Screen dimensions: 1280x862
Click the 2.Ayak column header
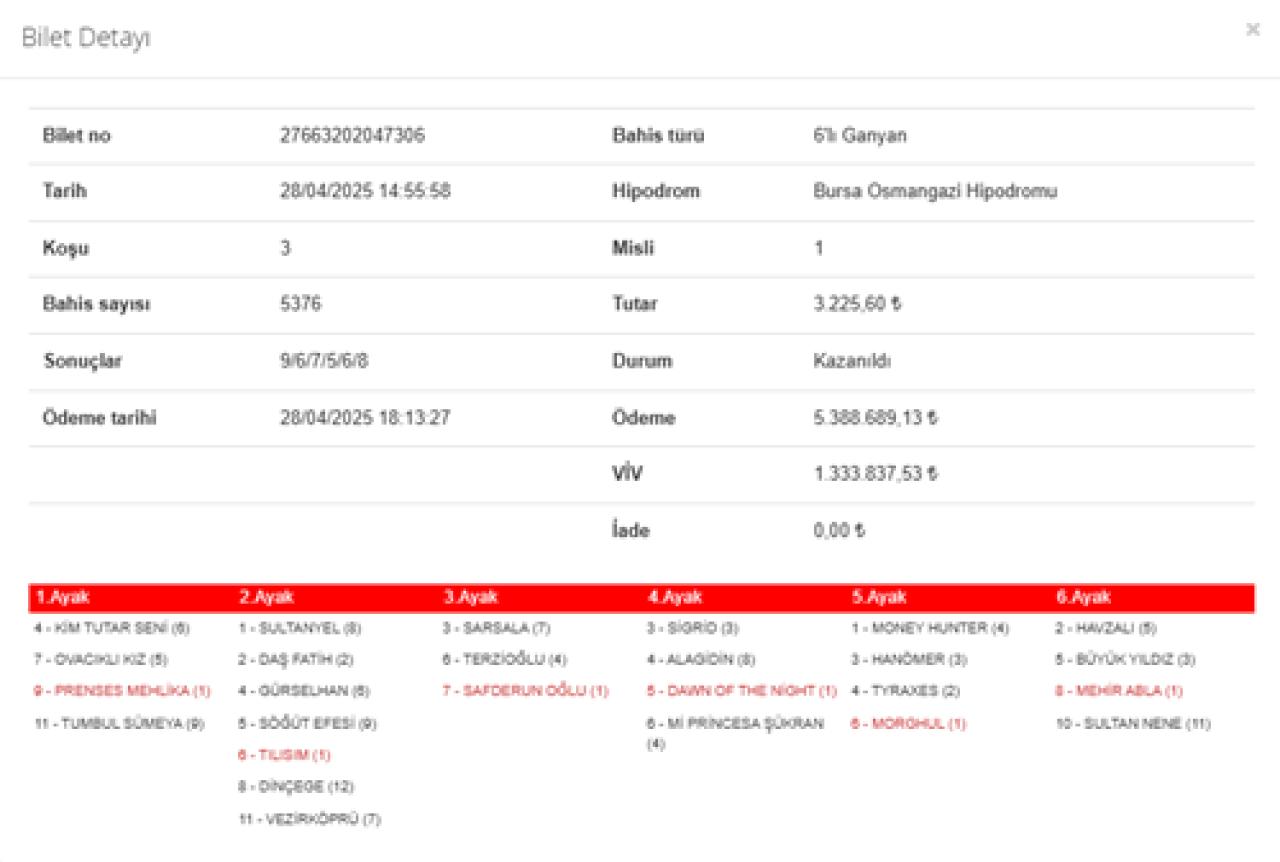point(266,597)
